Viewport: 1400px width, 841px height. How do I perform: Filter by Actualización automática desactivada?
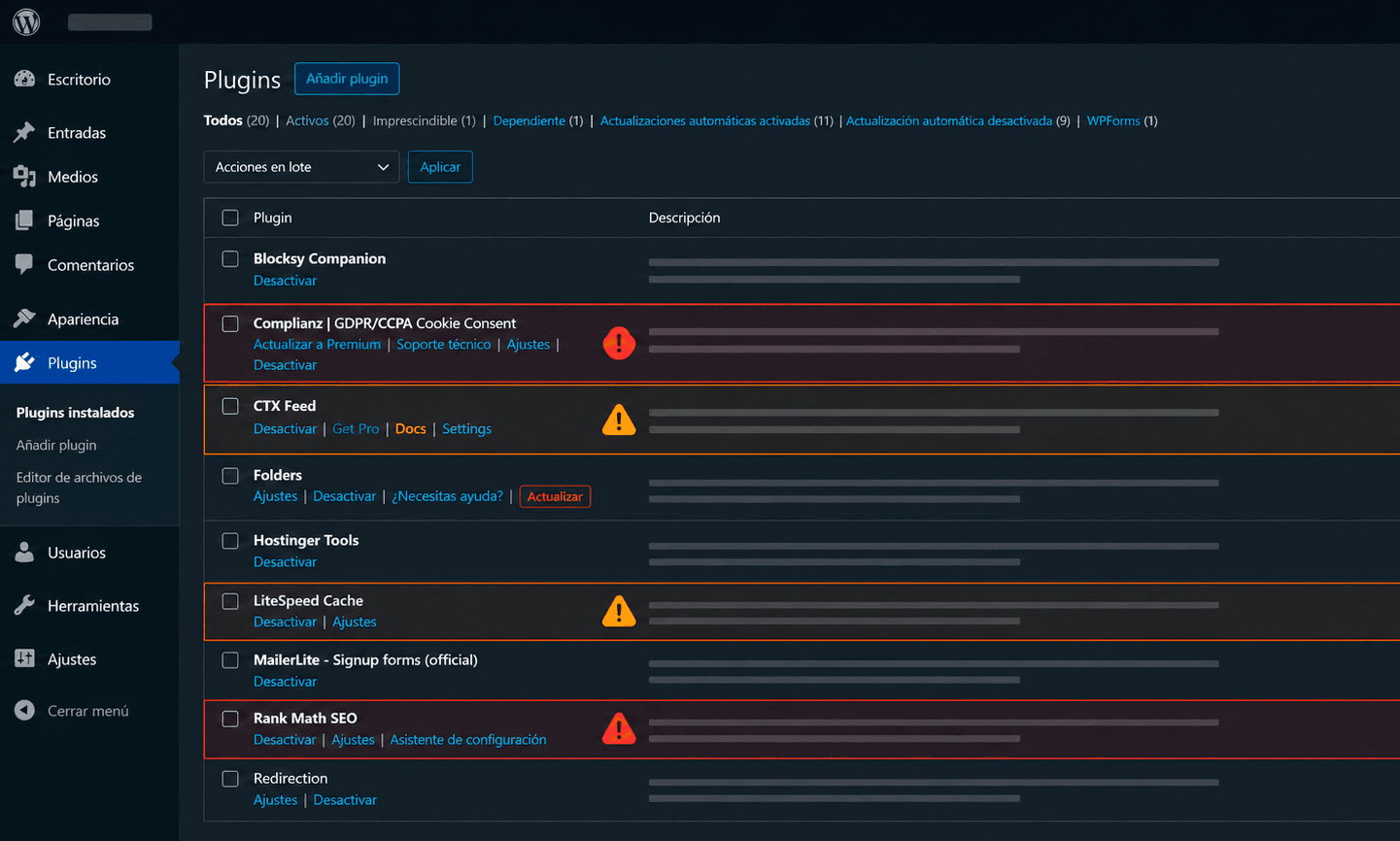949,120
